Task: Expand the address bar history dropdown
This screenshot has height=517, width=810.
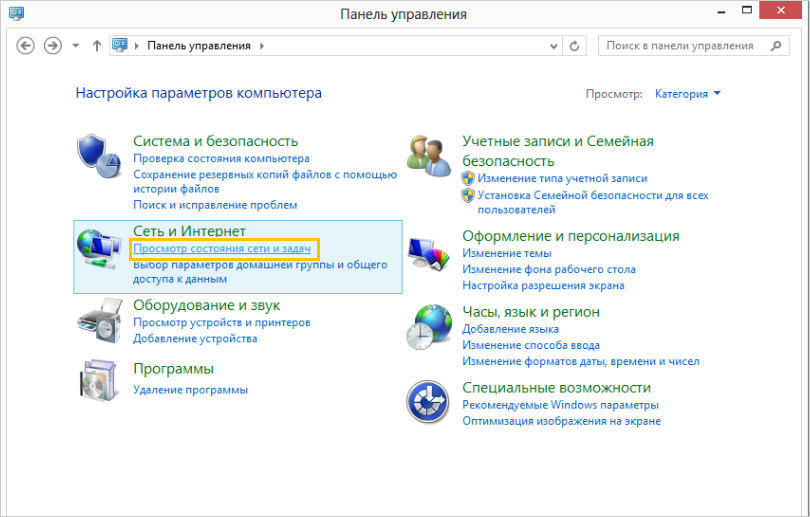Action: [556, 46]
